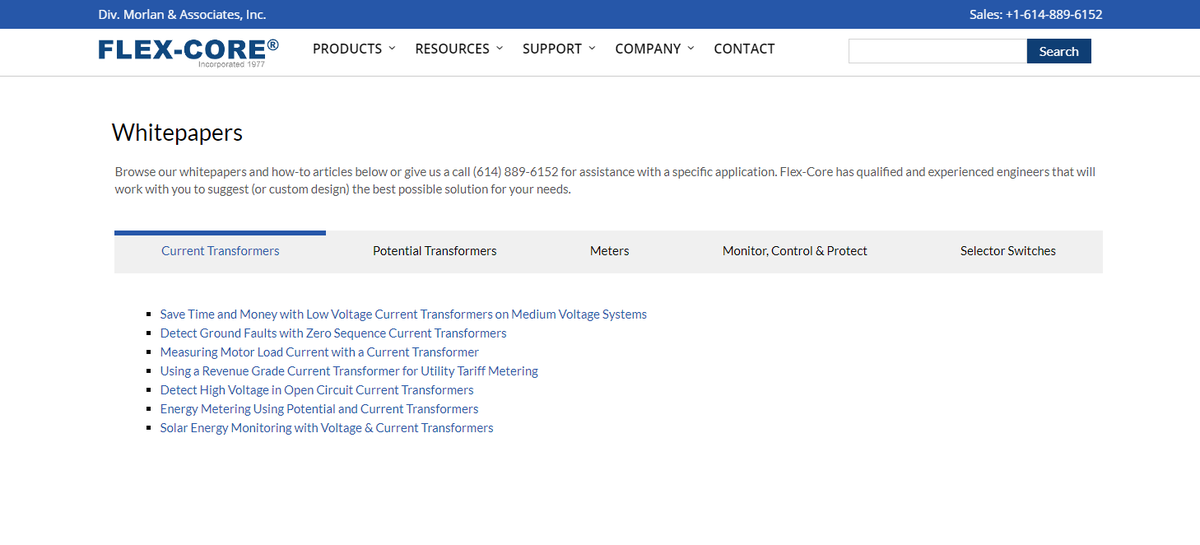Switch to the Selector Switches tab
Screen dimensions: 1200x545
coord(1008,251)
